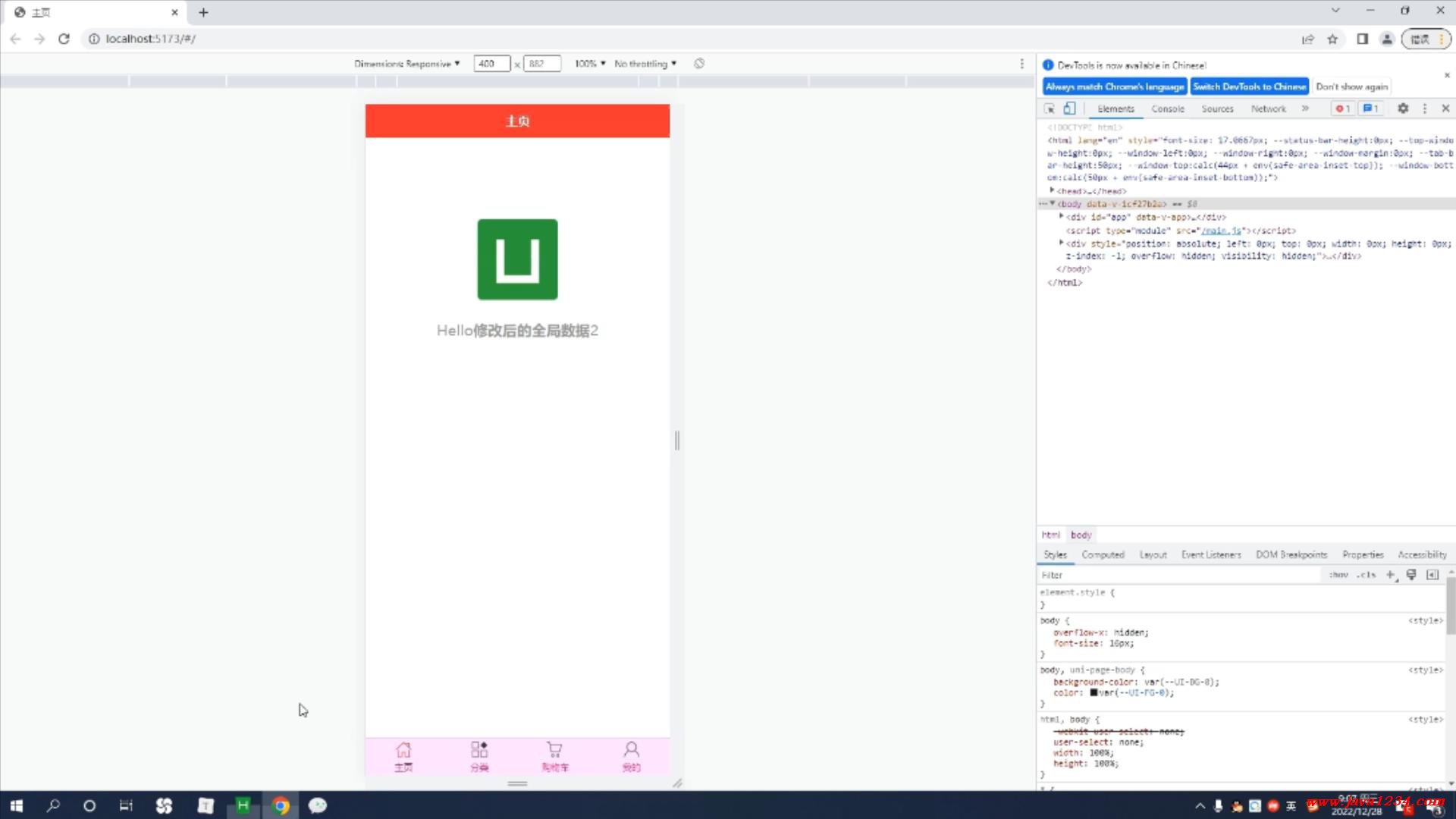Collapse the body element node
Image resolution: width=1456 pixels, height=819 pixels.
point(1053,204)
